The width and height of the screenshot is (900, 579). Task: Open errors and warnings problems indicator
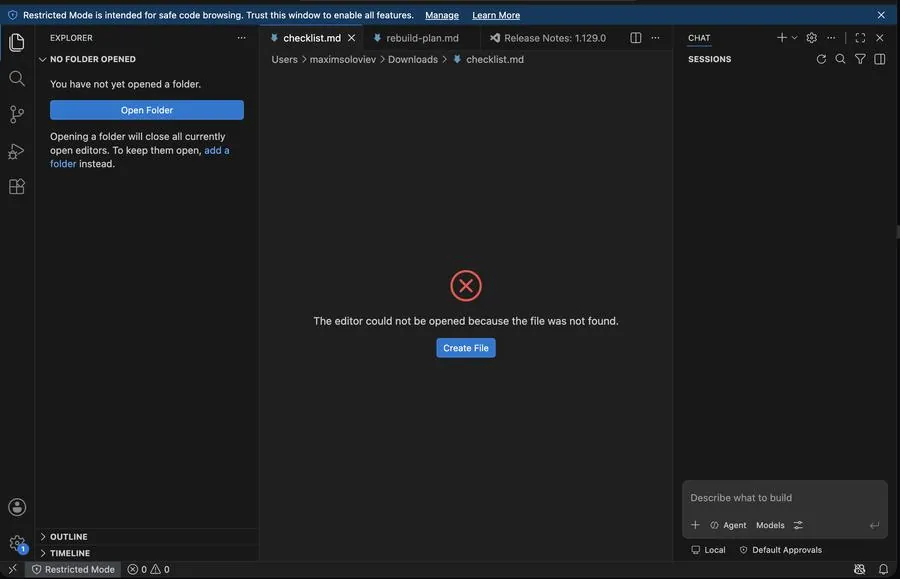pyautogui.click(x=148, y=569)
